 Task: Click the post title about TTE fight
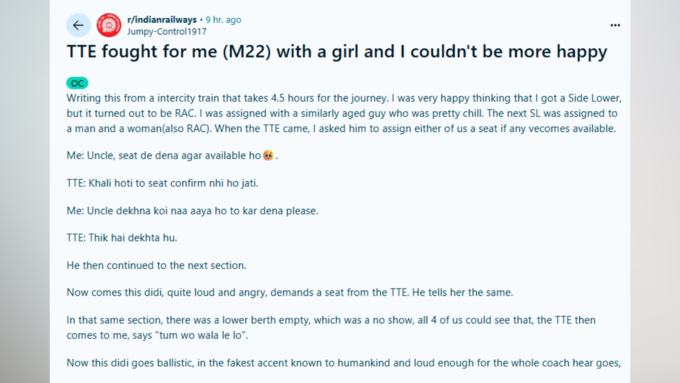click(337, 52)
